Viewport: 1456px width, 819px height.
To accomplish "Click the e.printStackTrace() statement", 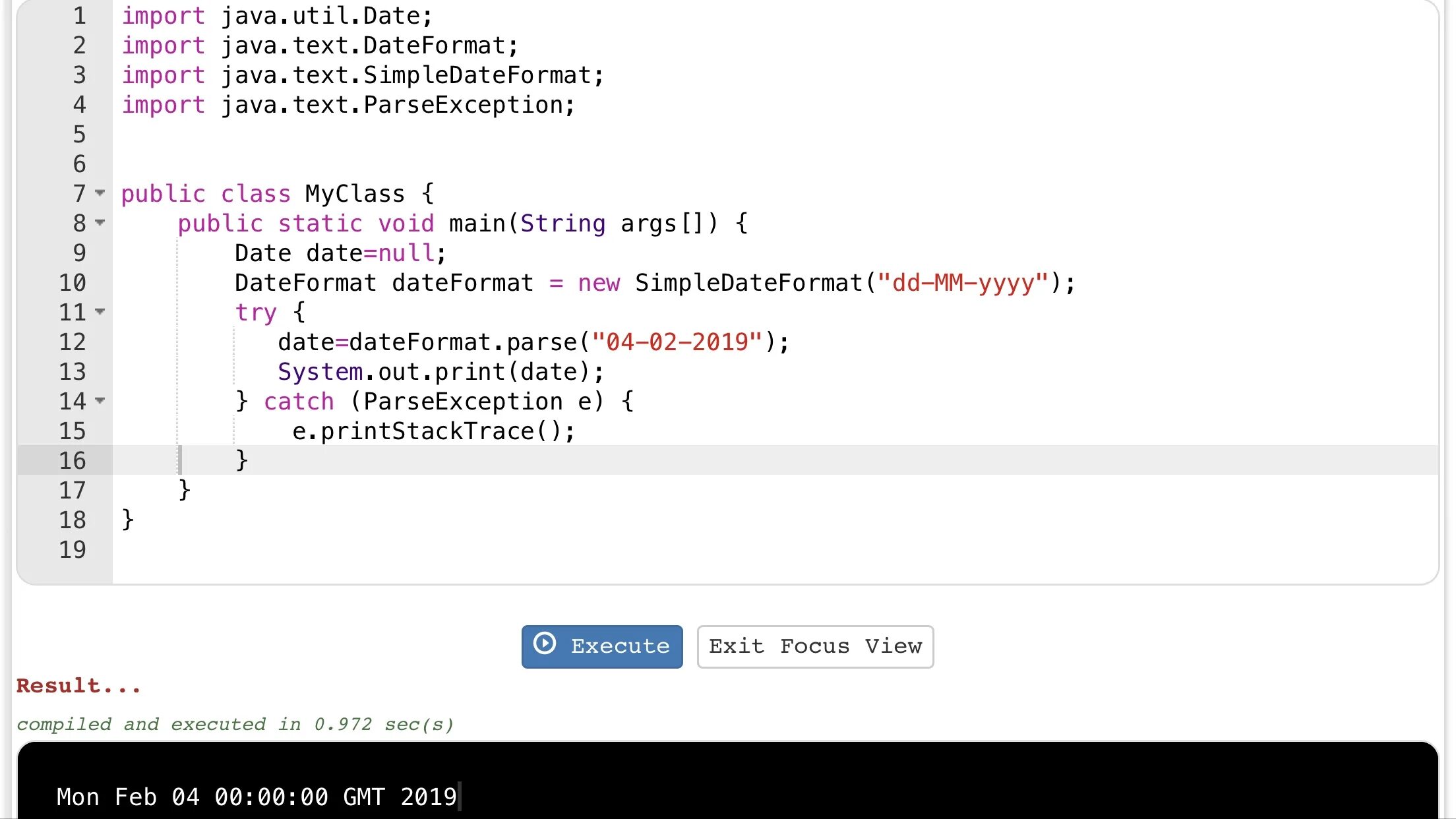I will [434, 431].
